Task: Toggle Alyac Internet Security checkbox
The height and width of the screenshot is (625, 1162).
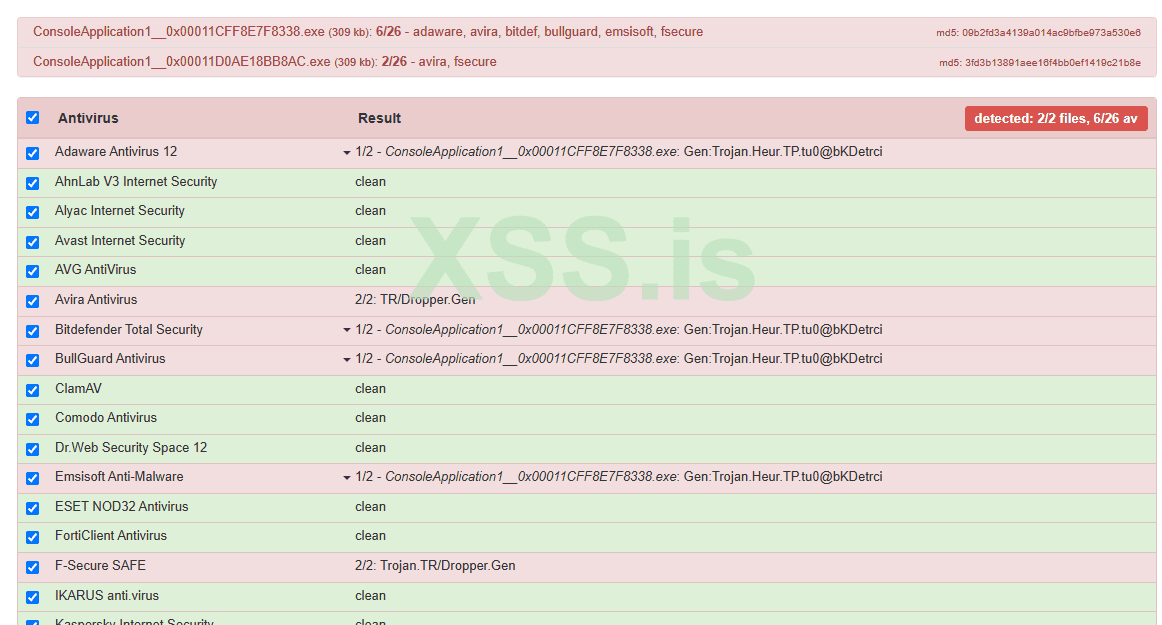Action: click(33, 212)
